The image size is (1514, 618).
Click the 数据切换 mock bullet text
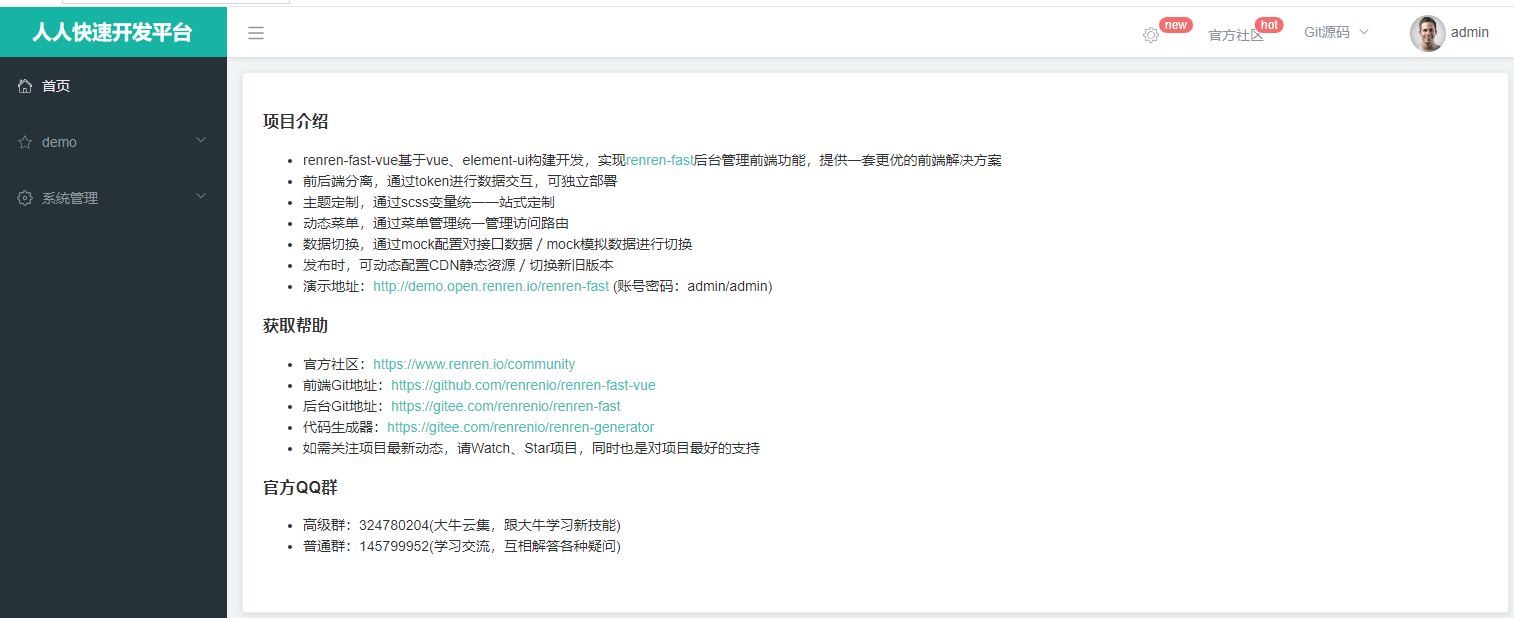click(x=497, y=244)
